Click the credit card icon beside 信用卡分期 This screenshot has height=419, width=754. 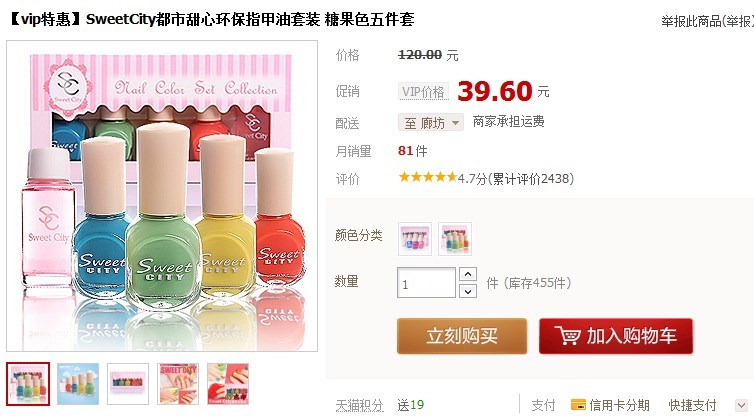click(x=578, y=405)
